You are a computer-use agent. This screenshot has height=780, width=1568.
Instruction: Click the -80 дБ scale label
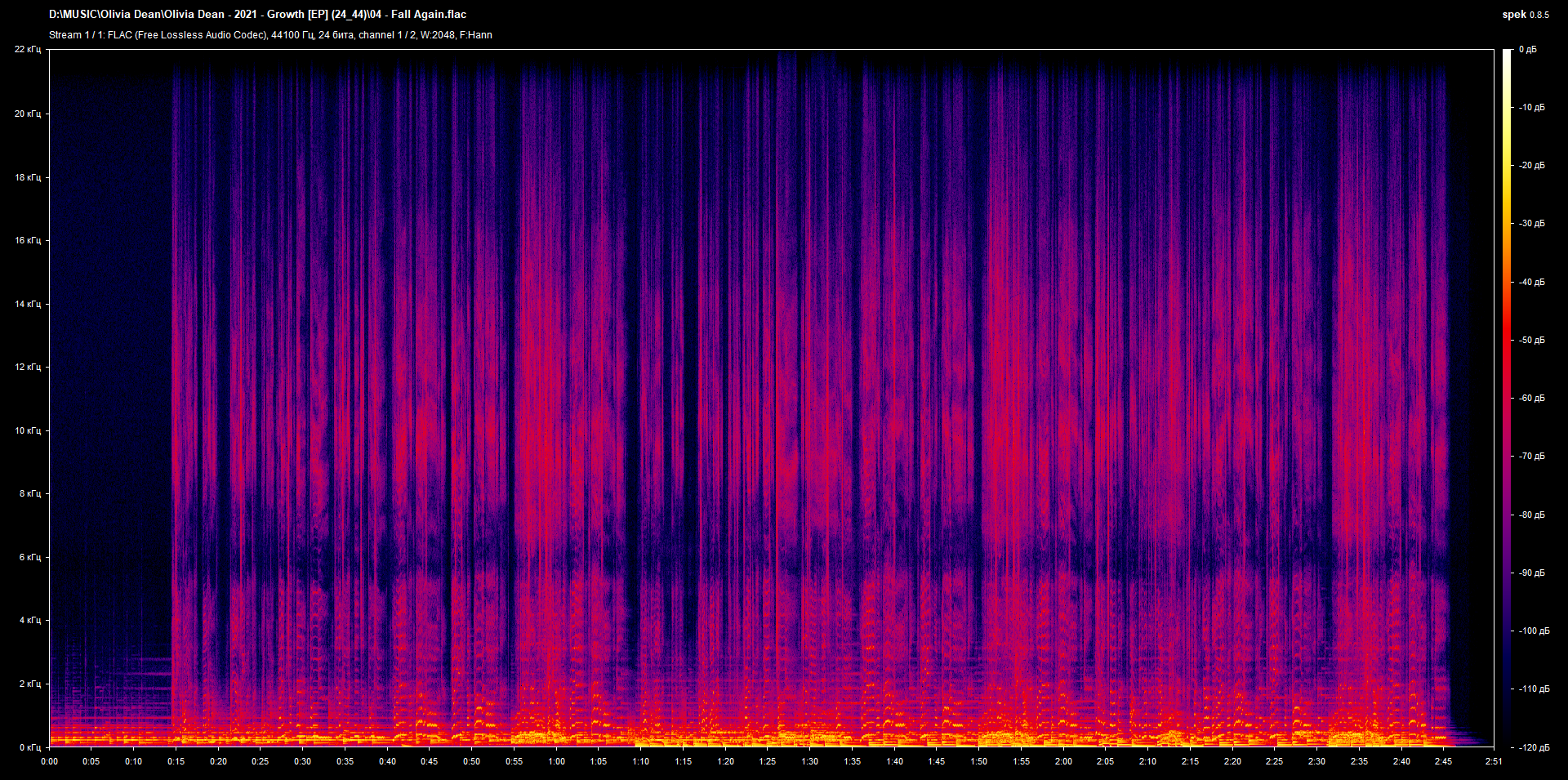coord(1532,515)
